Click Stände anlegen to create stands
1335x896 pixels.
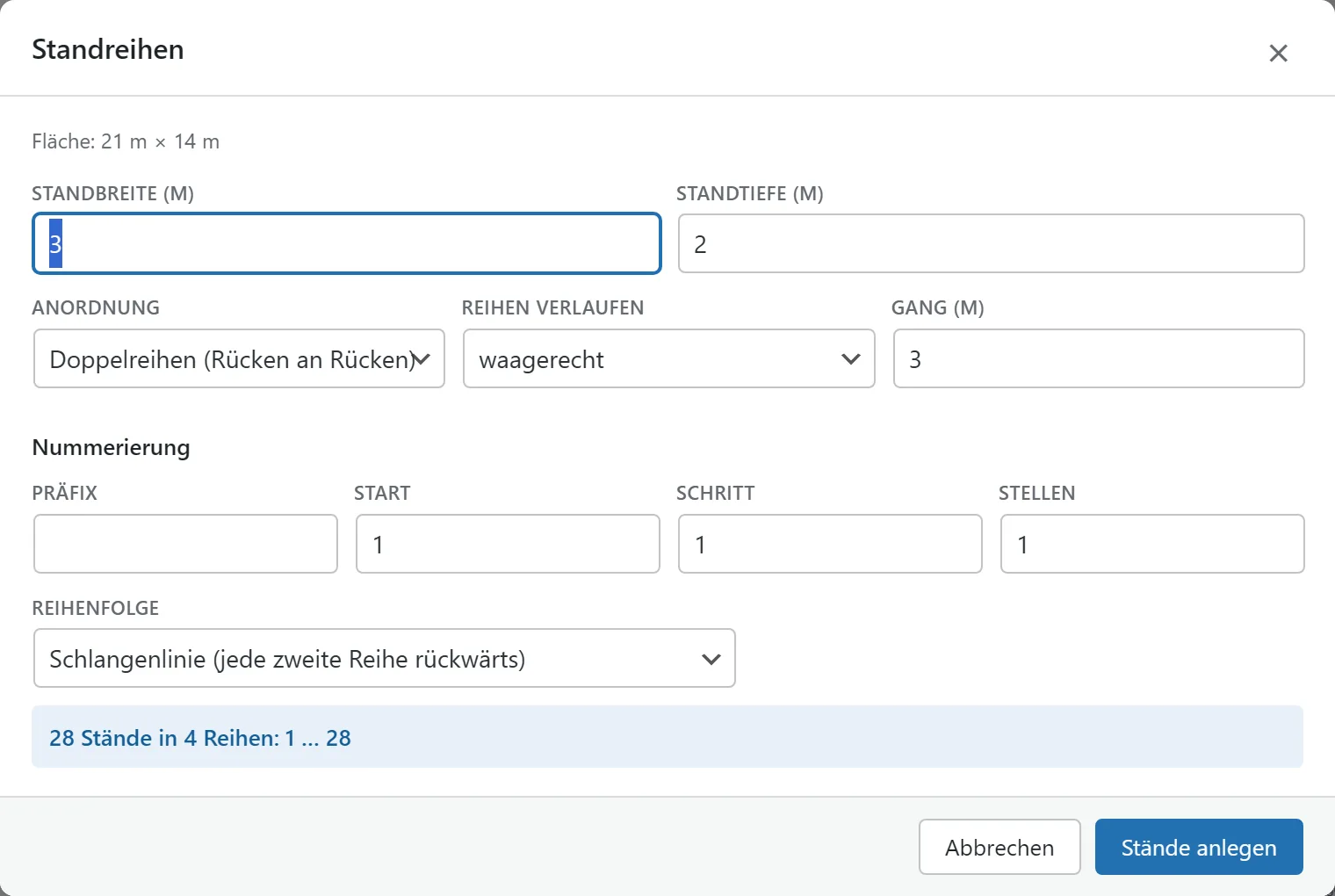pyautogui.click(x=1199, y=847)
